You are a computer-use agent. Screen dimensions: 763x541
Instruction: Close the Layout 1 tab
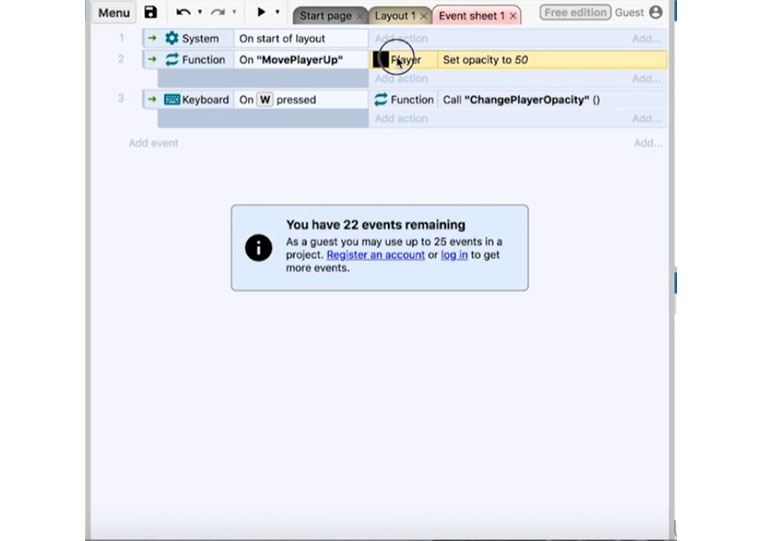point(424,17)
